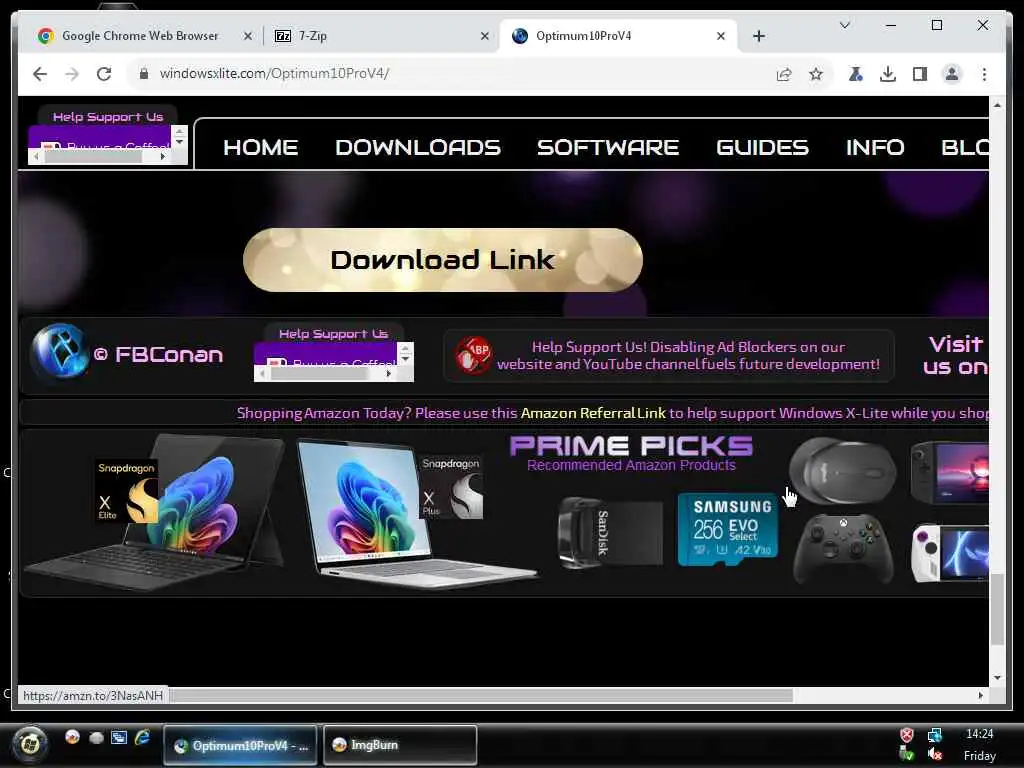Click the Xbox controller product image
This screenshot has width=1024, height=768.
coord(843,549)
